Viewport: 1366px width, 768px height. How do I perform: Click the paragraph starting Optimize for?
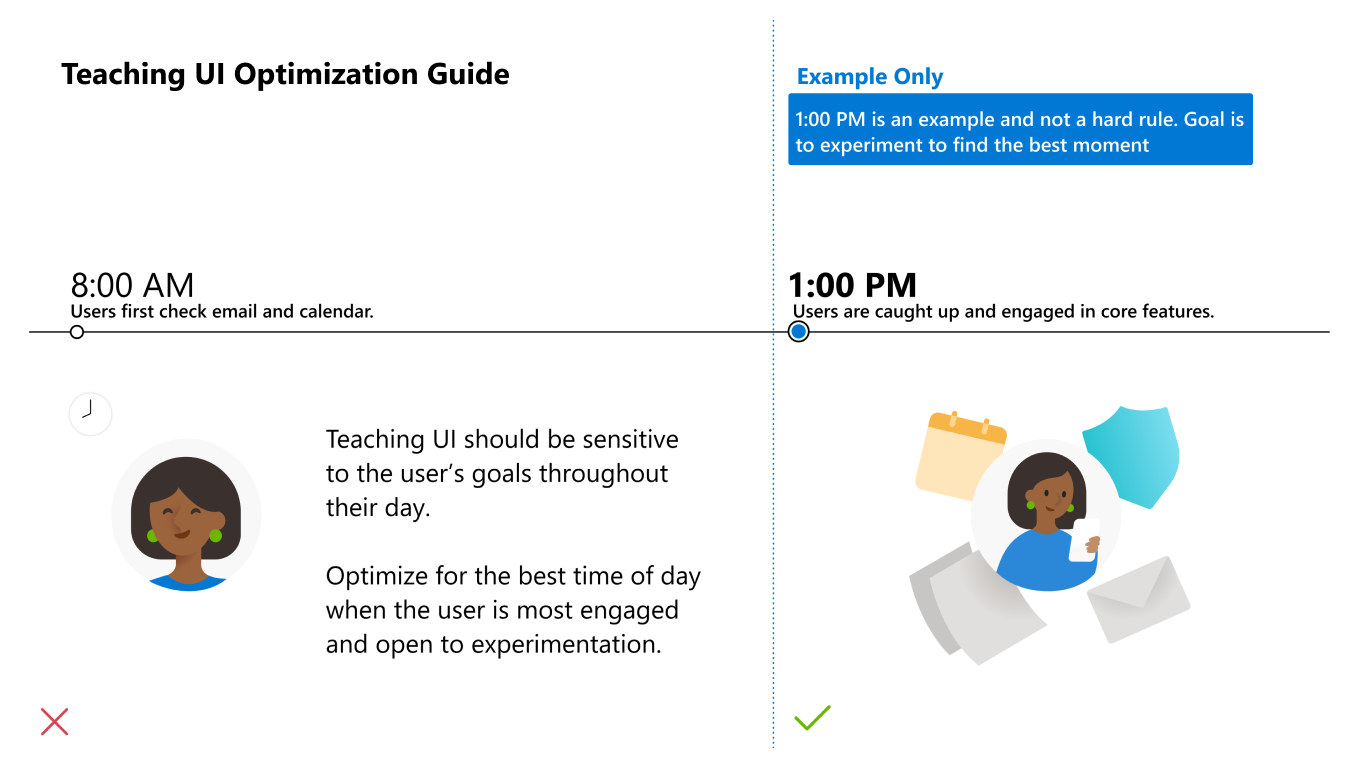coord(513,610)
